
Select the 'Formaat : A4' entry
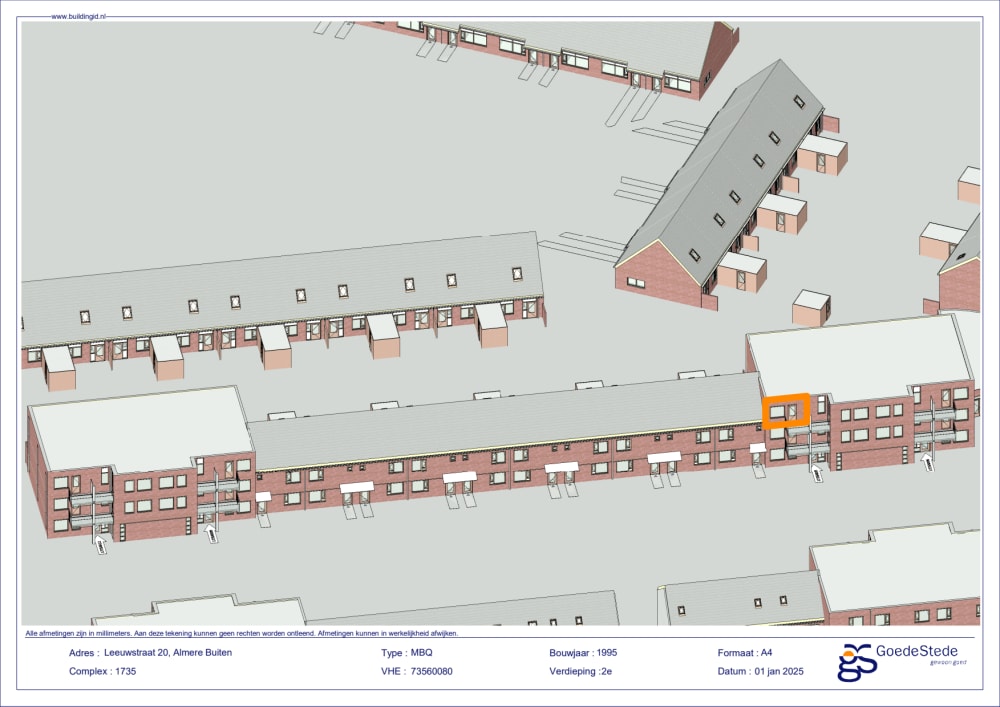click(745, 653)
